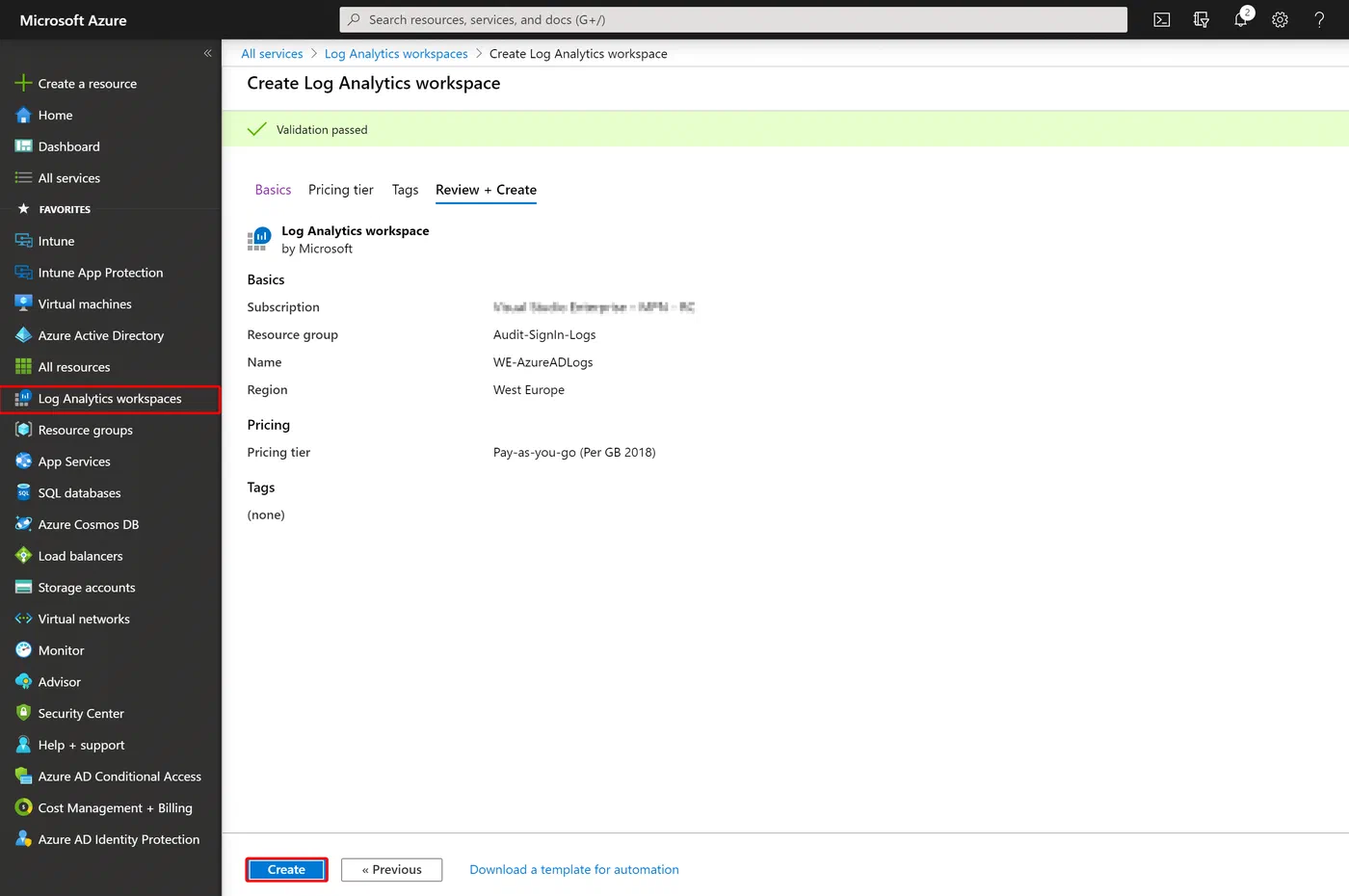Click the Resource groups icon
The width and height of the screenshot is (1349, 896).
coord(23,430)
